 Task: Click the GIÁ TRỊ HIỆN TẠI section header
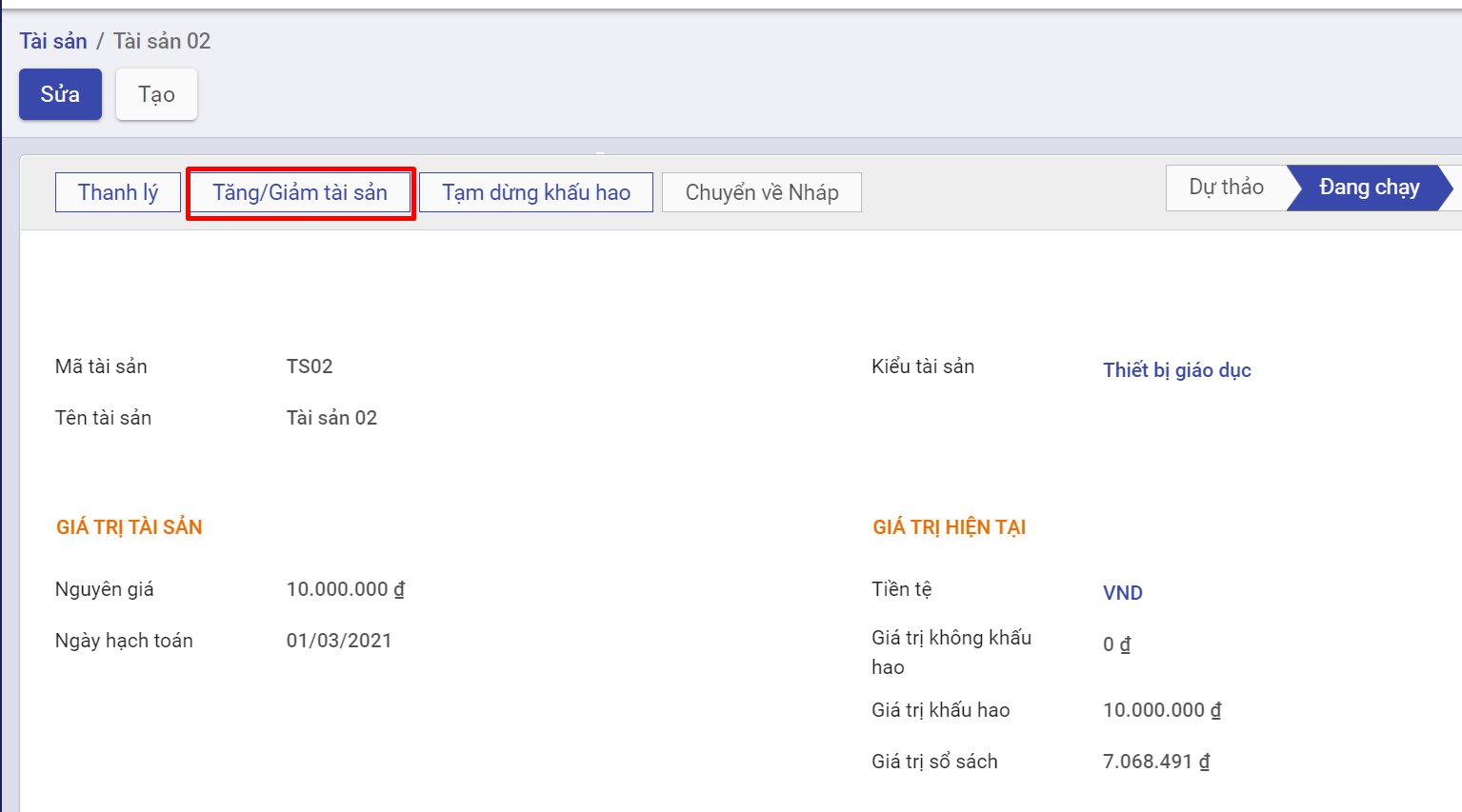coord(949,527)
